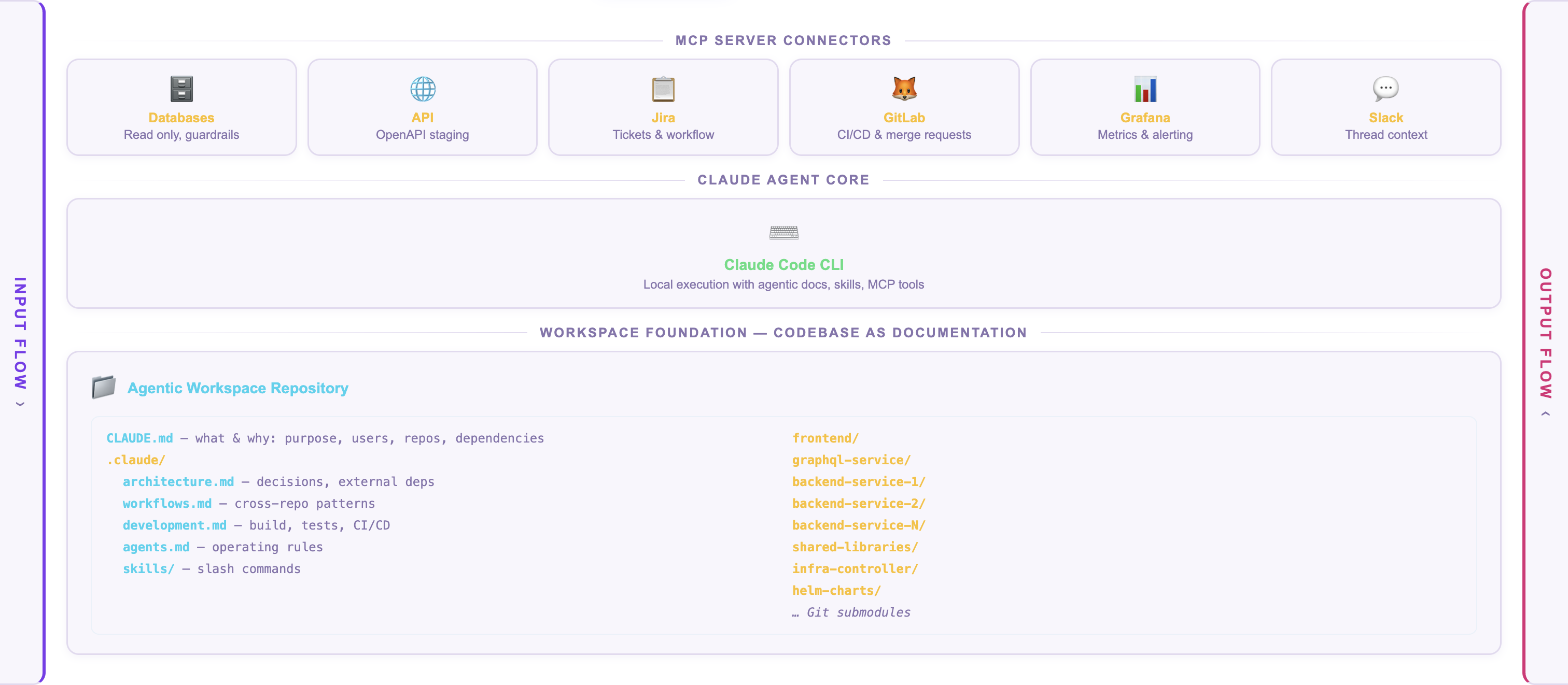Viewport: 1568px width, 685px height.
Task: Open the .claude/ folder entry
Action: point(136,460)
